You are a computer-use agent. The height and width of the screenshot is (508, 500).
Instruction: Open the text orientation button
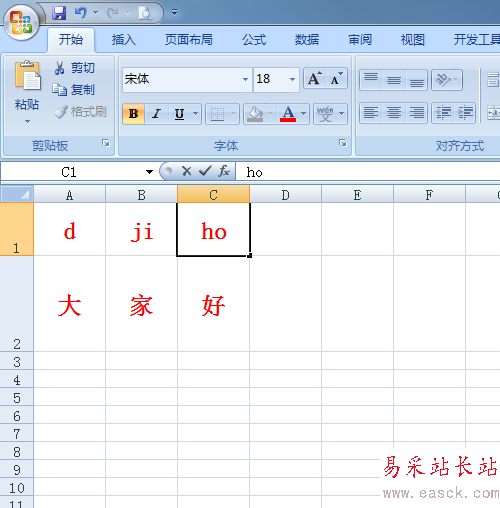click(x=447, y=79)
